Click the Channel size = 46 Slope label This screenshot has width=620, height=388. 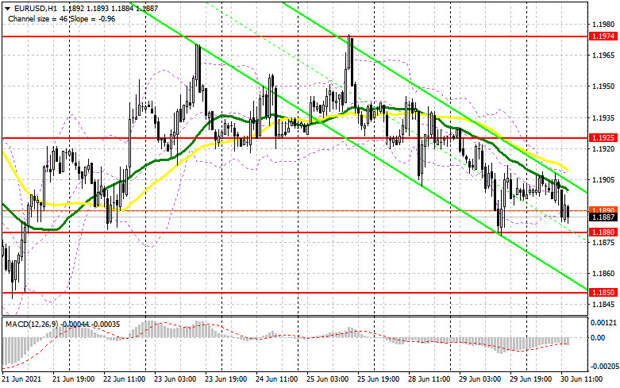(x=62, y=19)
